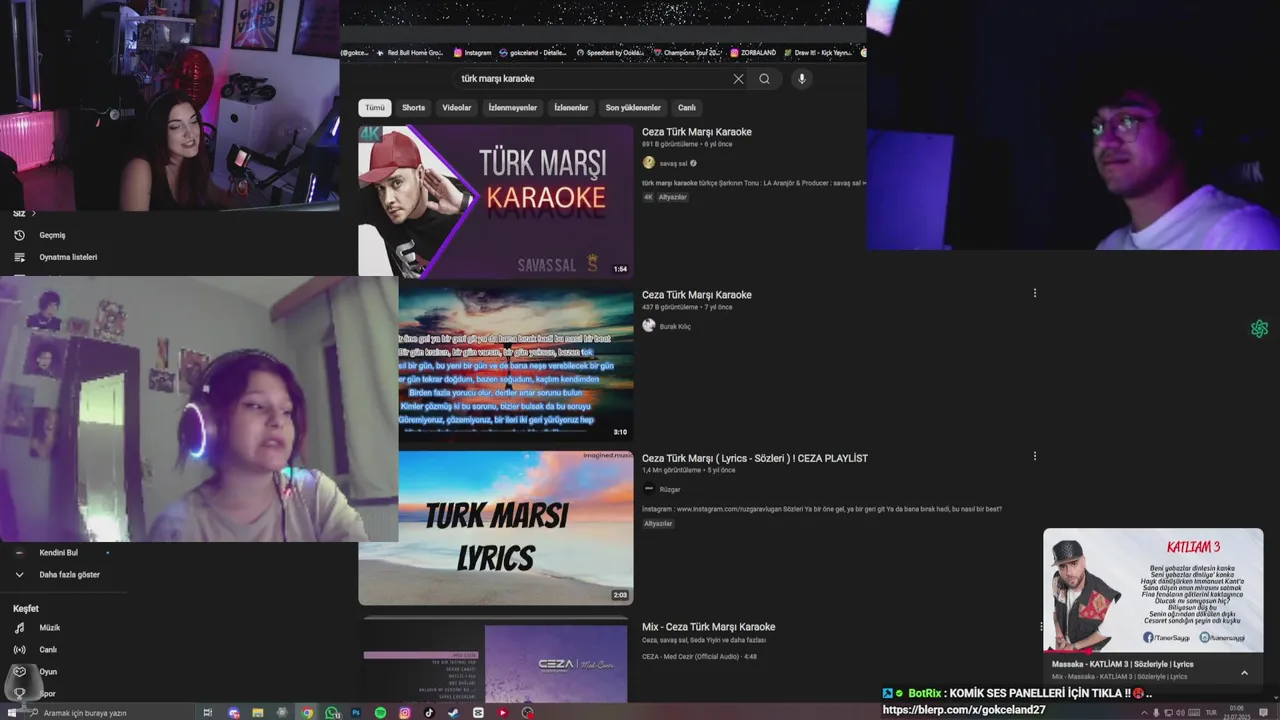Open the Speedtest by Ookla bookmark
The width and height of the screenshot is (1280, 720).
click(610, 53)
